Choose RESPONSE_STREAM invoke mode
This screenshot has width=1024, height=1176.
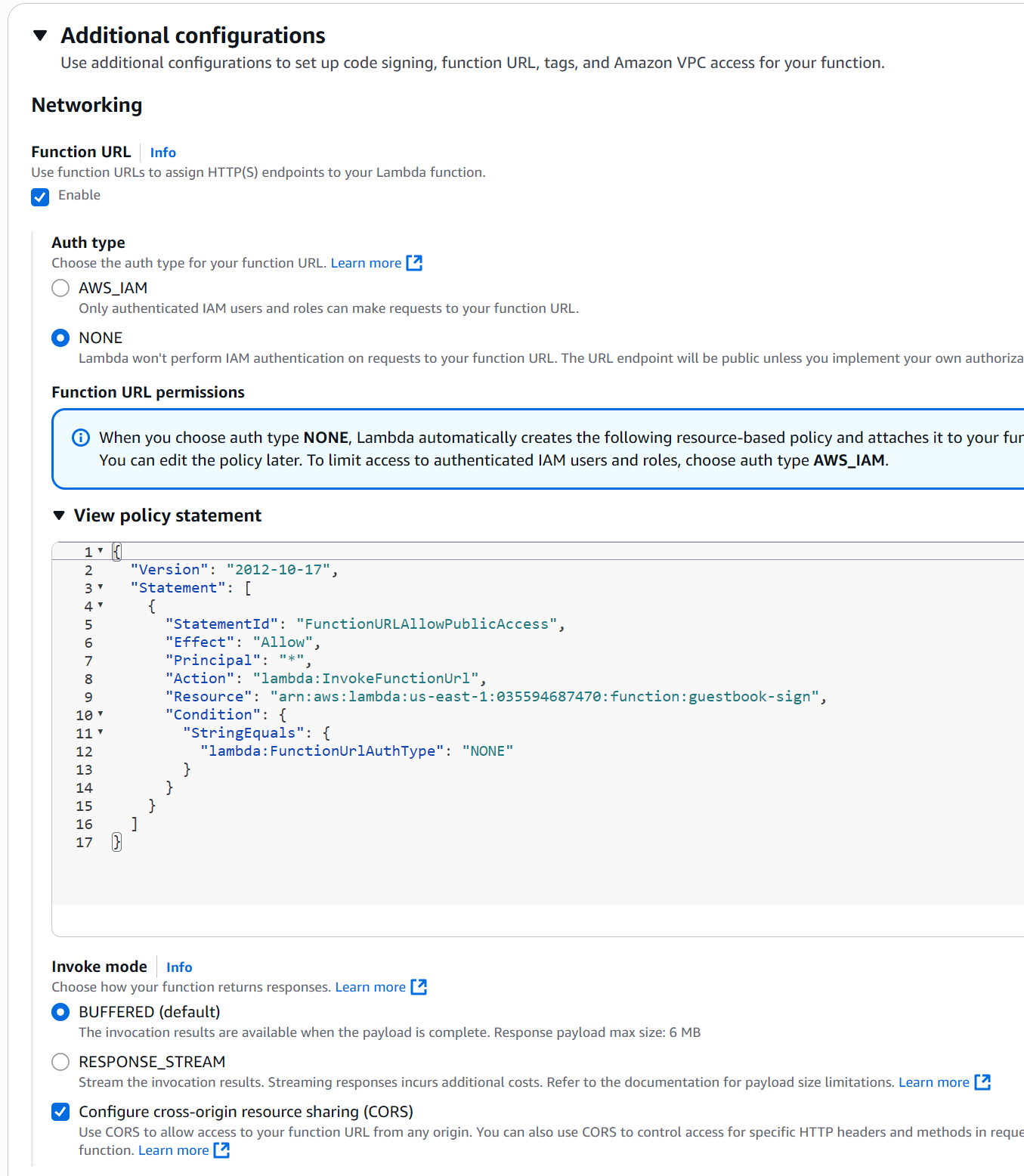coord(60,1062)
